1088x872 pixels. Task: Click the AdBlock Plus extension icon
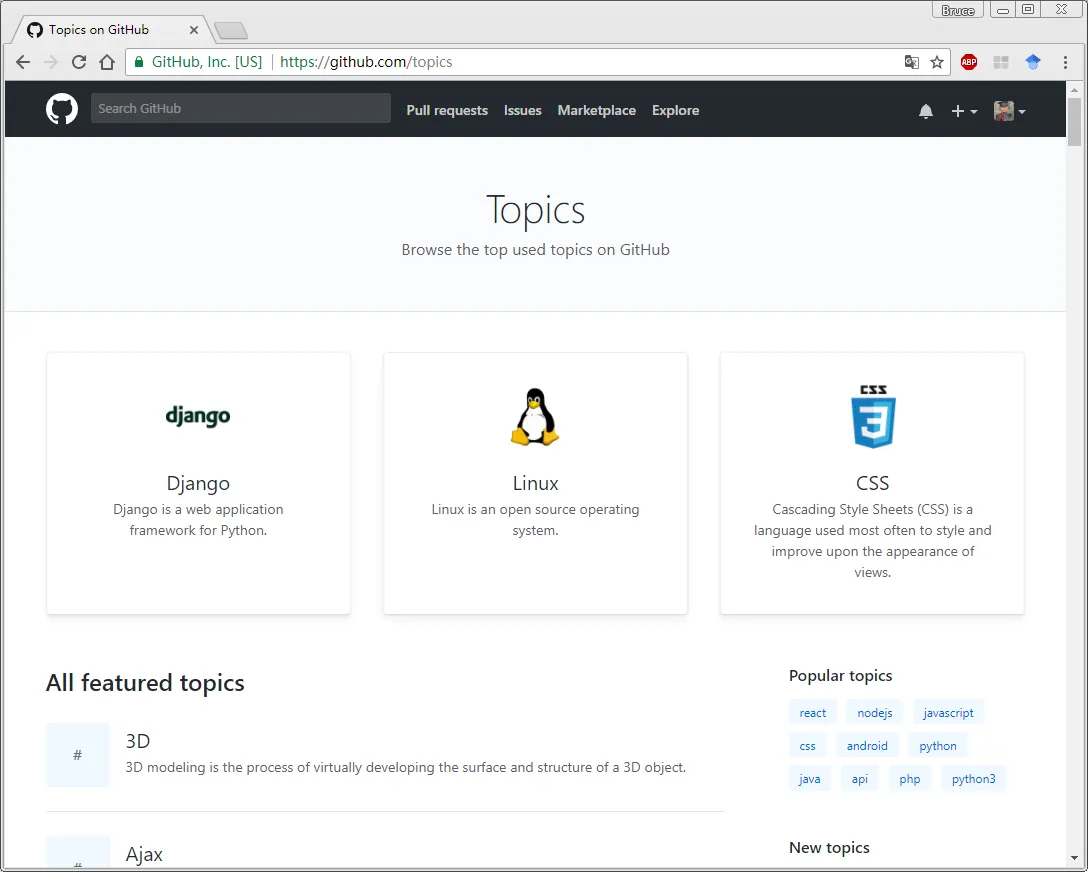(x=968, y=62)
